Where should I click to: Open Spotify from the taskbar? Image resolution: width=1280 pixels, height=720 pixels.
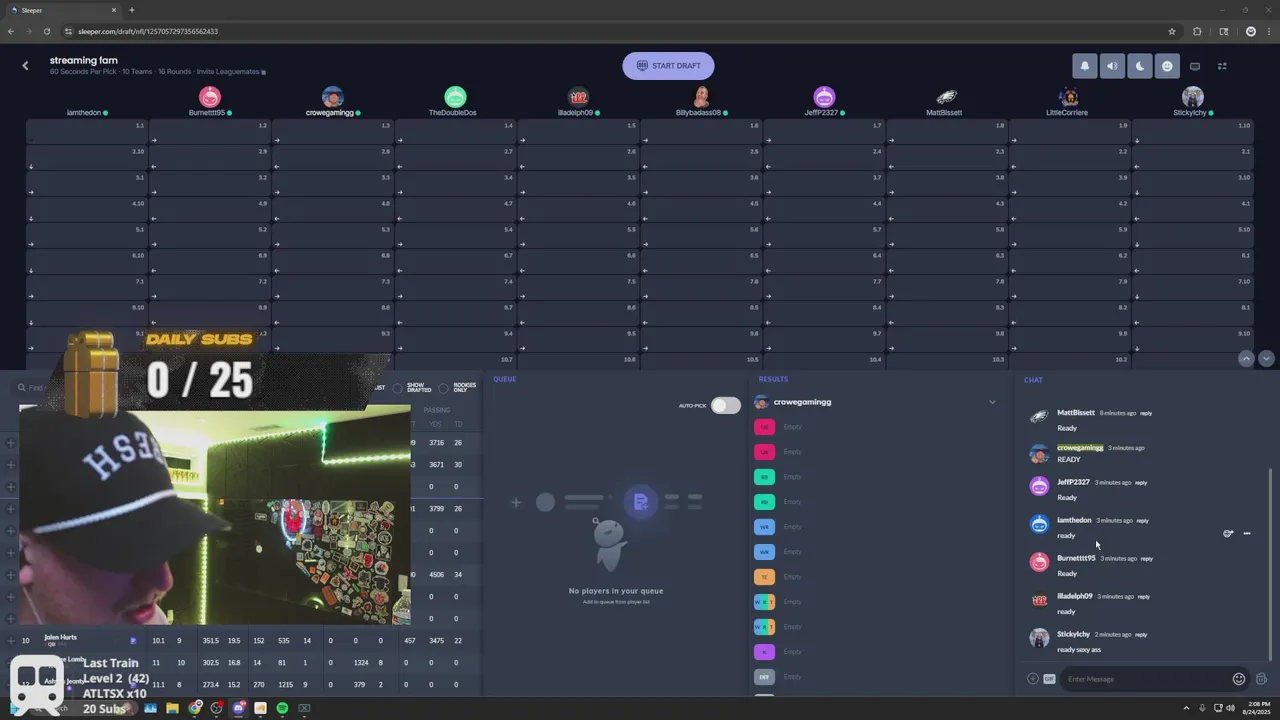[282, 708]
